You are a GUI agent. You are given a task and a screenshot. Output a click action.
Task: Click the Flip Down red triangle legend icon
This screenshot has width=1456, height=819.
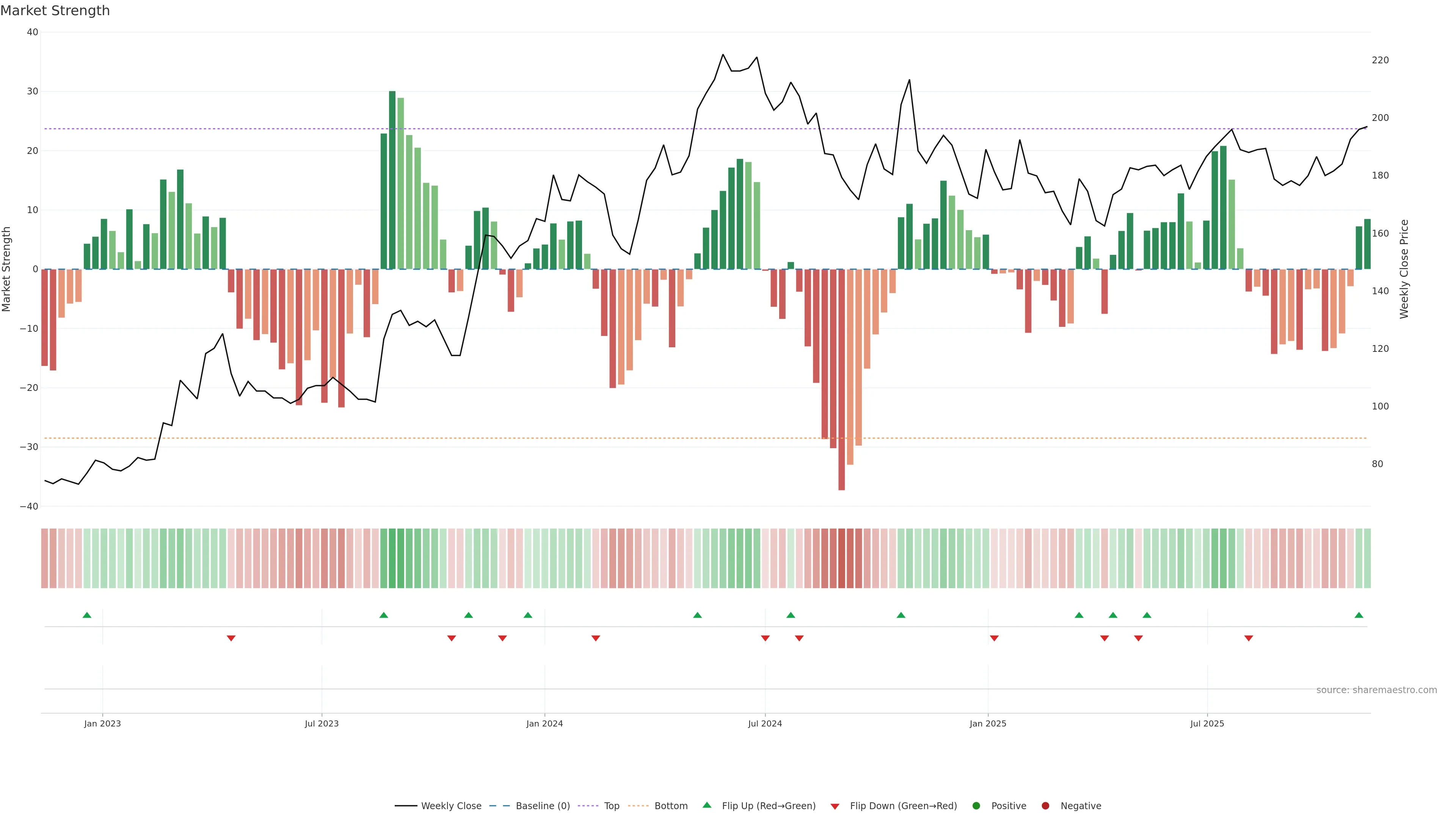pyautogui.click(x=835, y=806)
